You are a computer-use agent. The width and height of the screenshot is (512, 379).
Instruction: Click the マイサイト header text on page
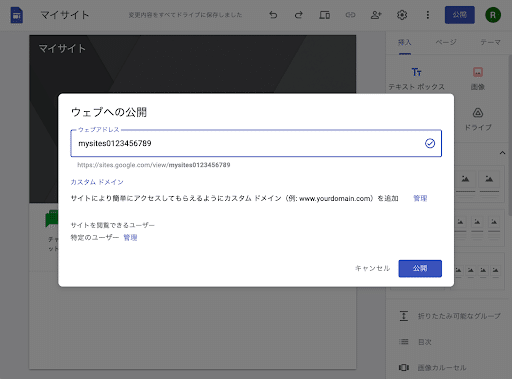pyautogui.click(x=62, y=49)
